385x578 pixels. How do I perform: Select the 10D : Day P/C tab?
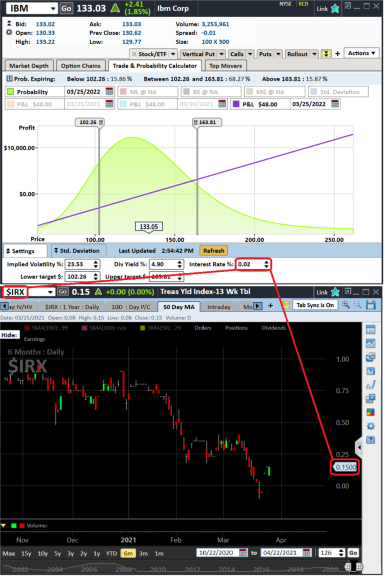tap(131, 306)
